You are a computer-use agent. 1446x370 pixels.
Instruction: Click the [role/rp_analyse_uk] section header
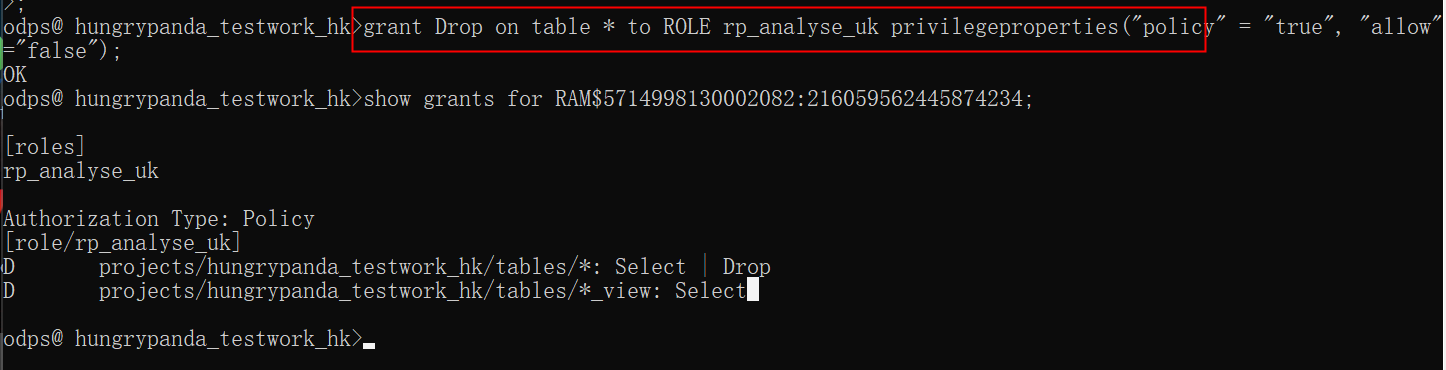(x=123, y=243)
